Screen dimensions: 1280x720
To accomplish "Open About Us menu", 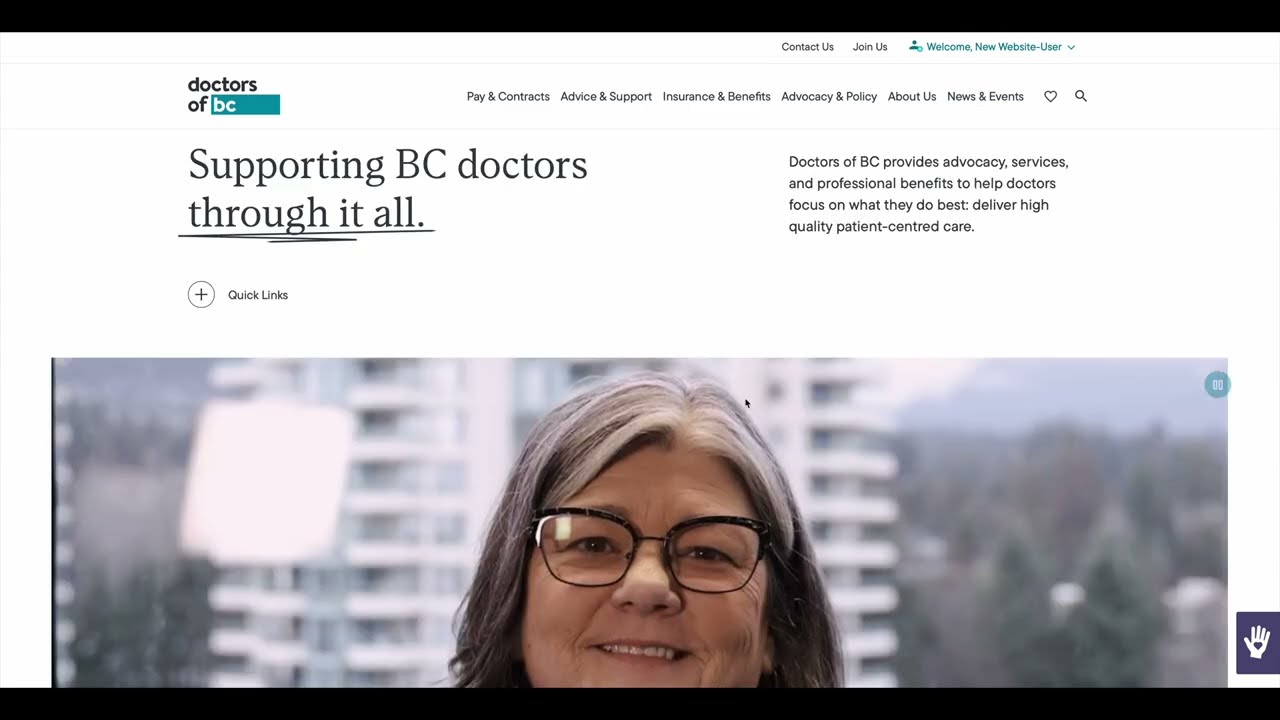I will [x=912, y=97].
